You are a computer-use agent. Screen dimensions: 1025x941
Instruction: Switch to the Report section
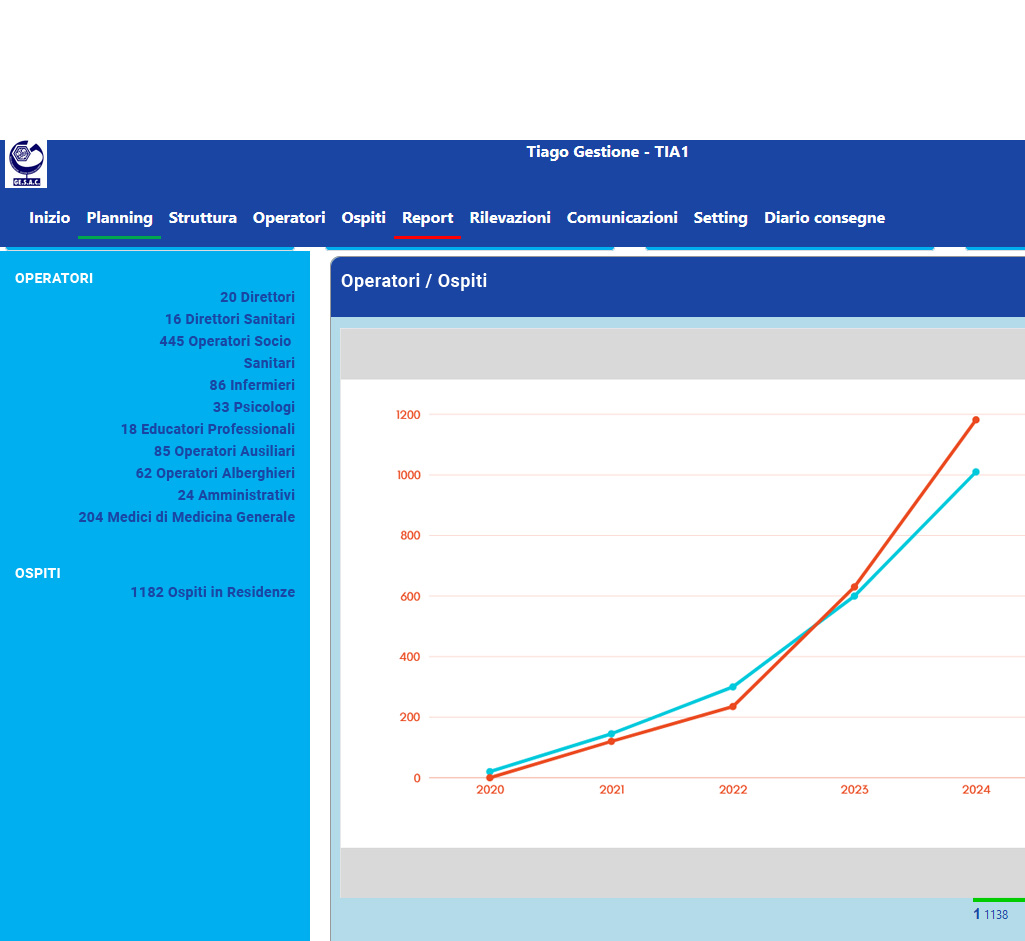[427, 218]
